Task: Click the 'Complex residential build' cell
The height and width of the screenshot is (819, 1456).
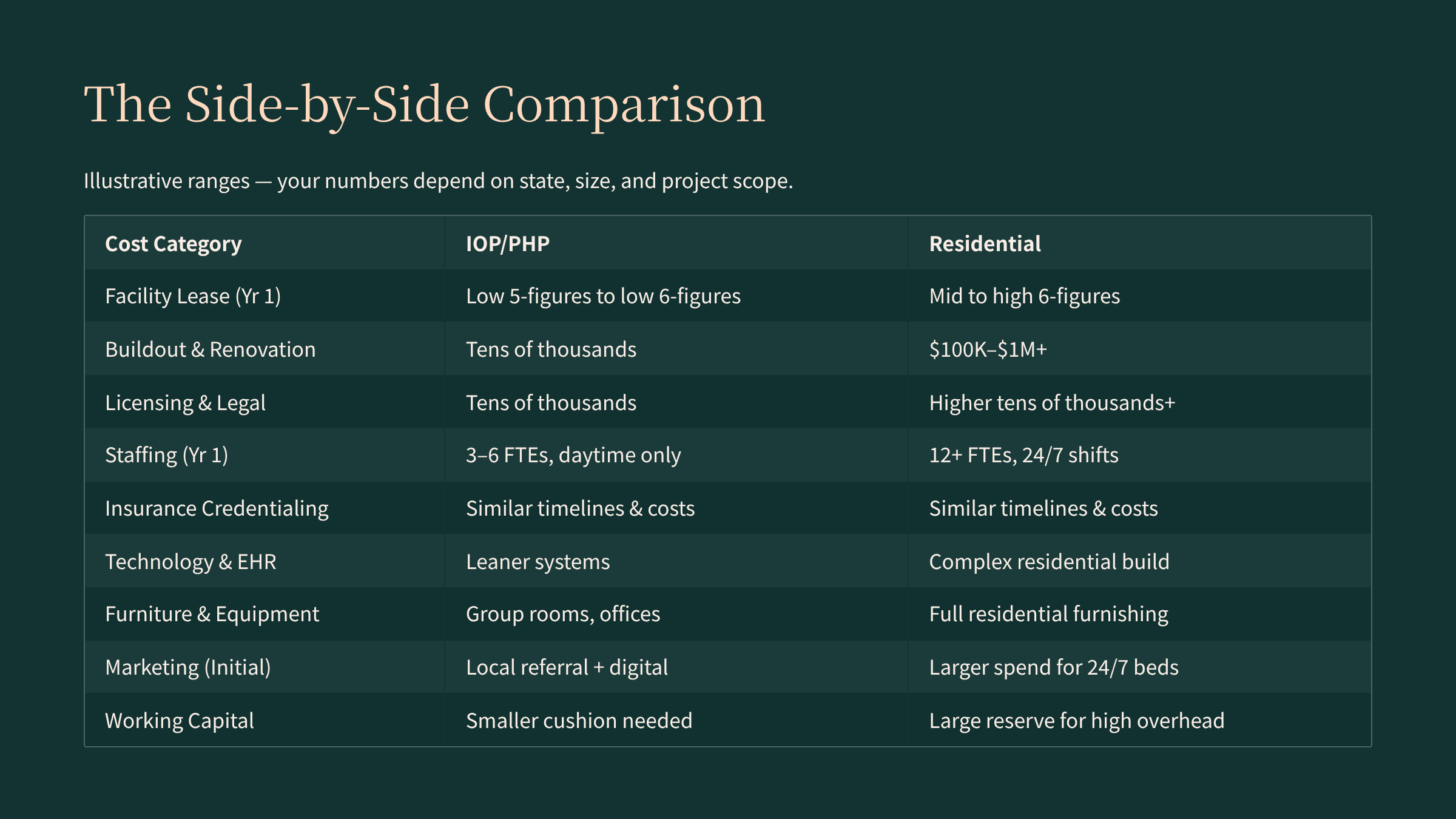Action: [x=1049, y=562]
